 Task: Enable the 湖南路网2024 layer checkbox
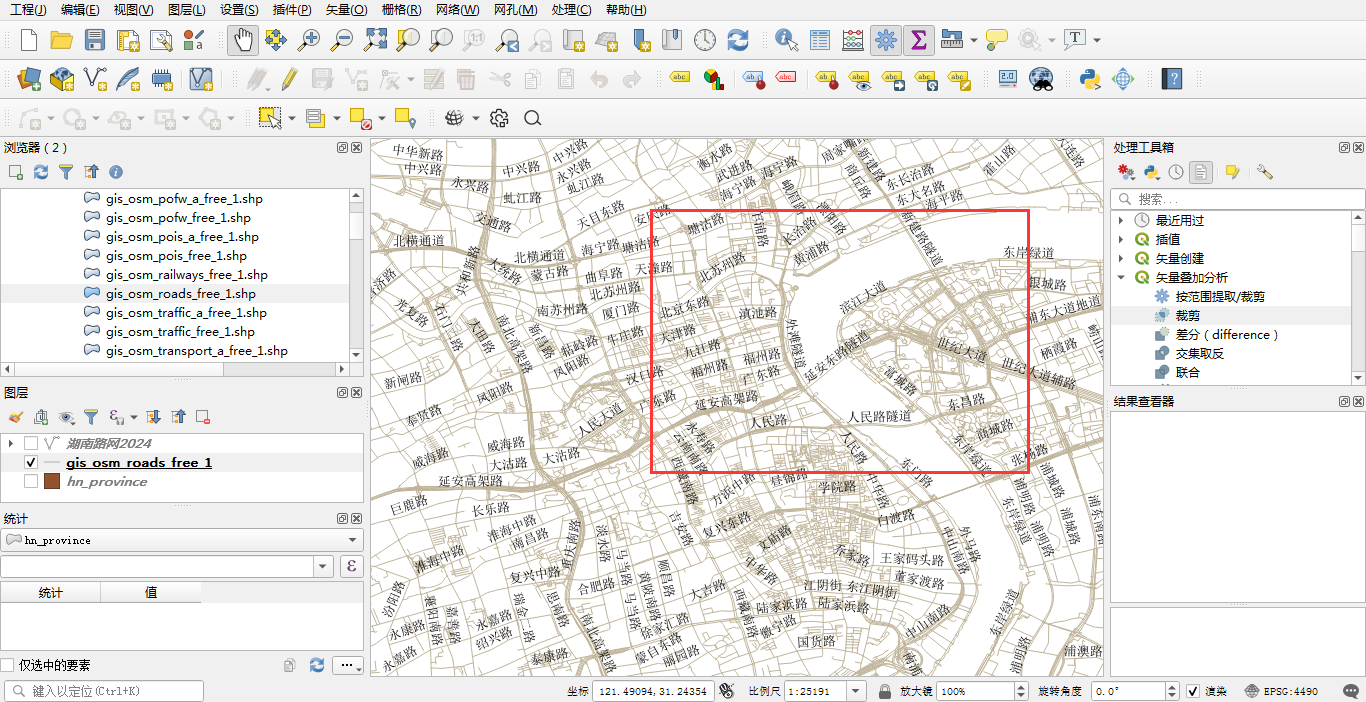pyautogui.click(x=31, y=443)
